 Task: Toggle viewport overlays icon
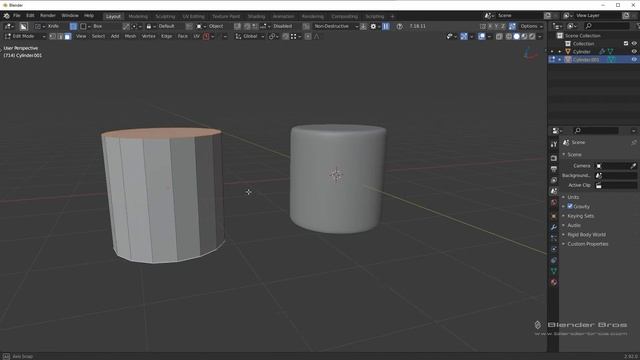[482, 36]
